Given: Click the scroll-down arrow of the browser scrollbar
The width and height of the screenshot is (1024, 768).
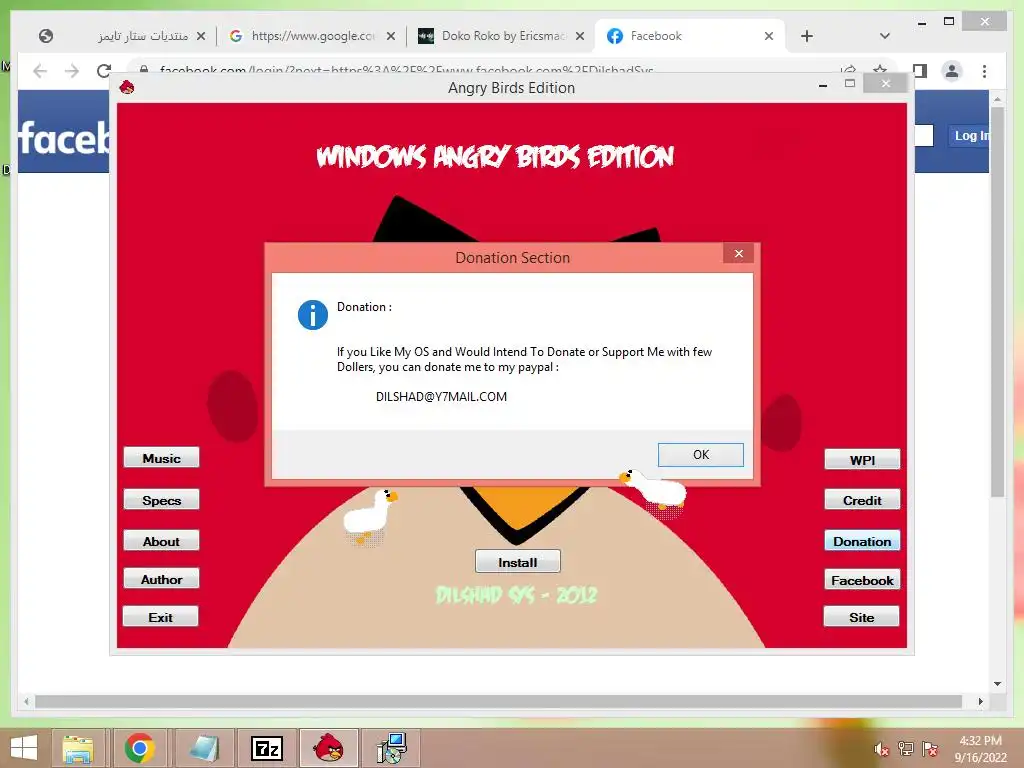Looking at the screenshot, I should [x=997, y=684].
